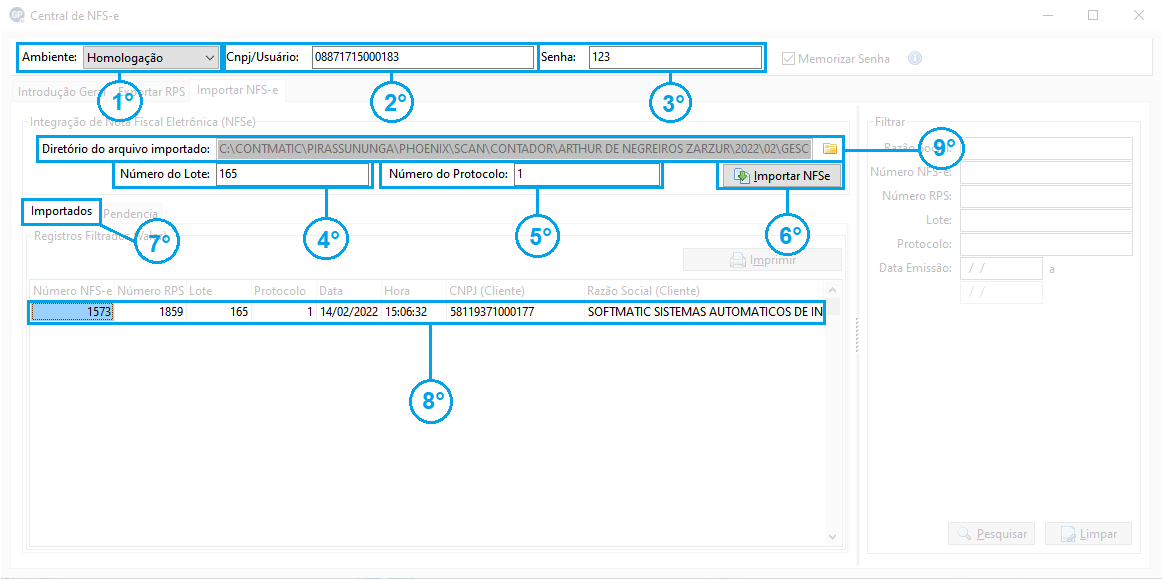This screenshot has height=580, width=1163.
Task: Click the Data column header
Action: pyautogui.click(x=349, y=290)
